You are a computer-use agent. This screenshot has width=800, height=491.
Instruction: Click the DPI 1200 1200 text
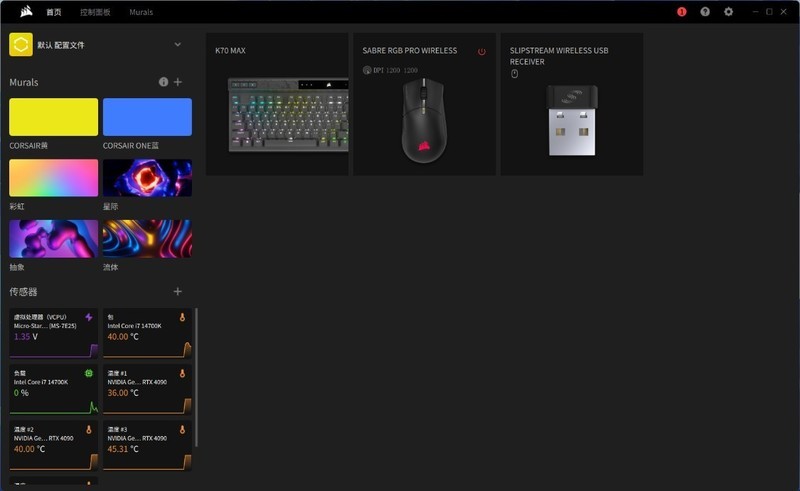tap(395, 70)
